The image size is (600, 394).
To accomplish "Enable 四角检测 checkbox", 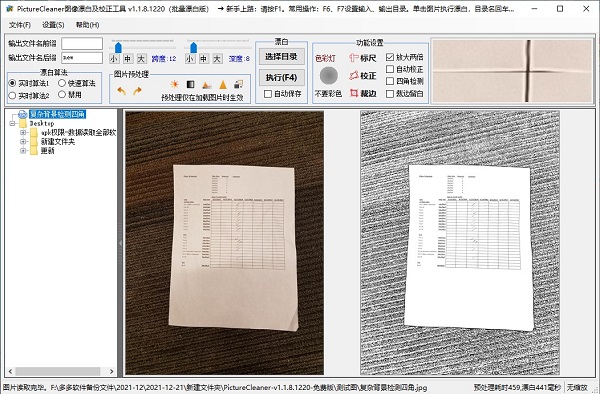I will pos(390,81).
